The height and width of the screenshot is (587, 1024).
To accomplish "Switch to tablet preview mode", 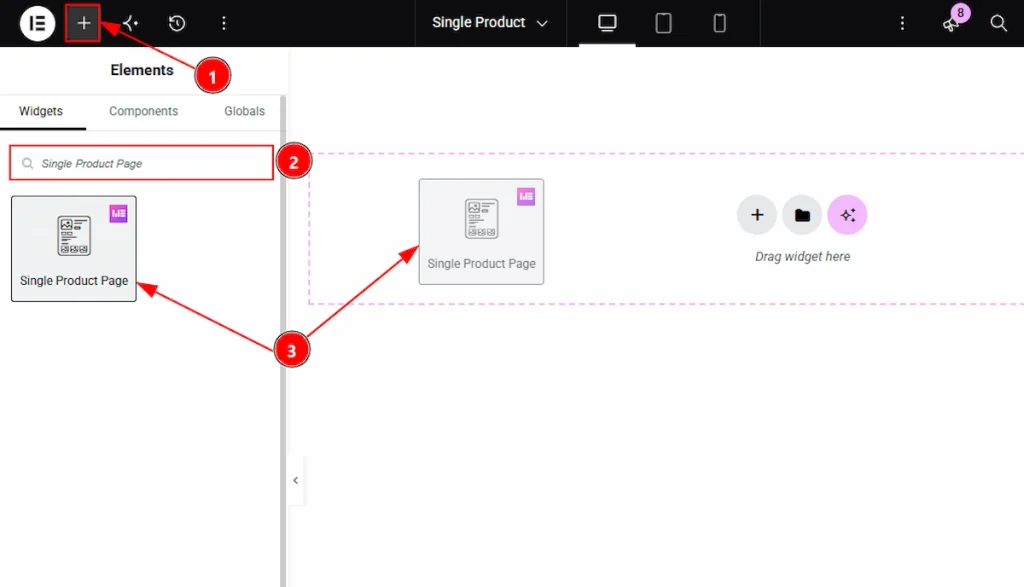I will point(664,24).
